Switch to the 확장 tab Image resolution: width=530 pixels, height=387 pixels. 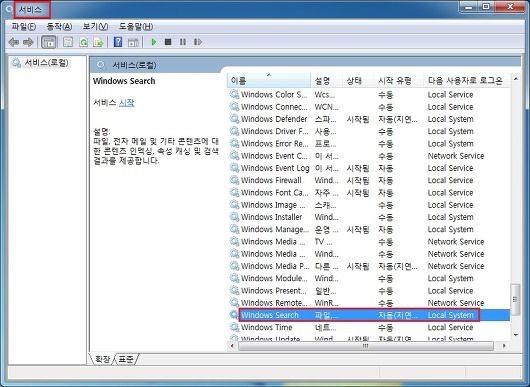click(102, 359)
